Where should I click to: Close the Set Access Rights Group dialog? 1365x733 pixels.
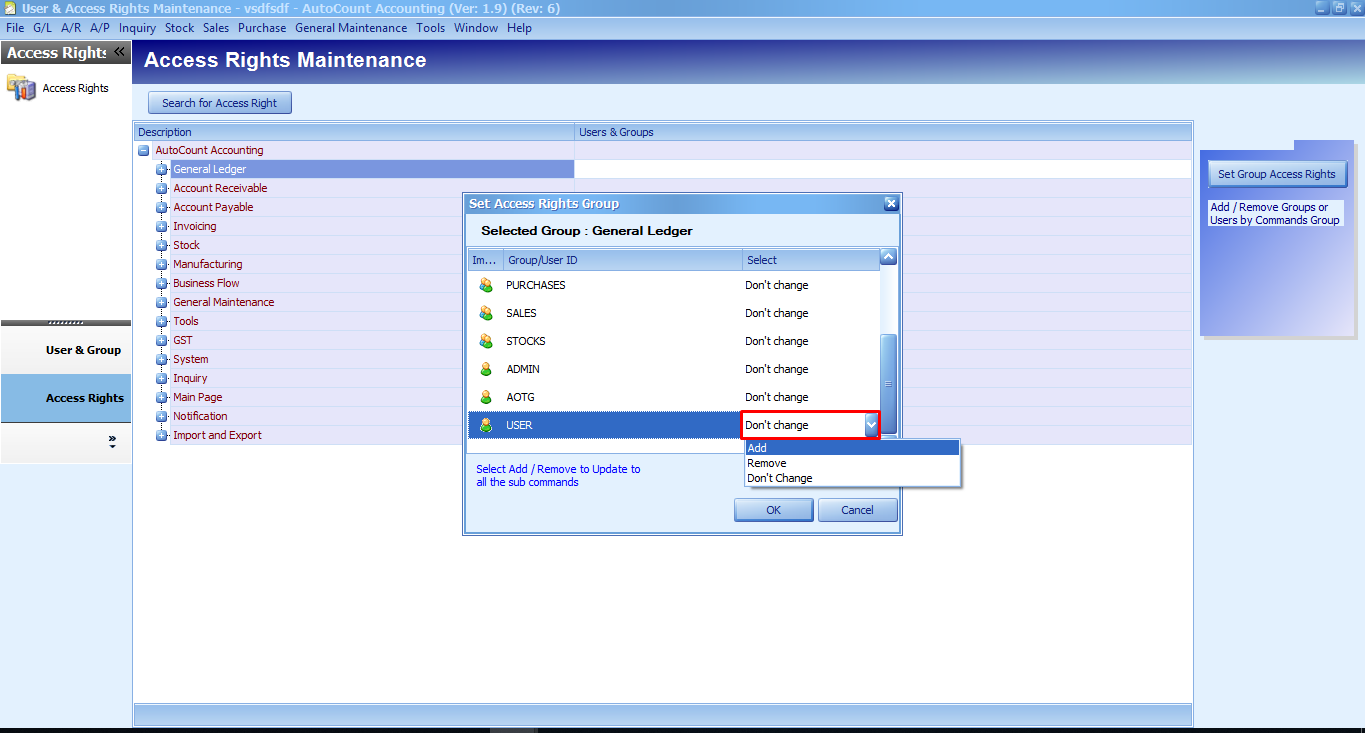[x=891, y=204]
